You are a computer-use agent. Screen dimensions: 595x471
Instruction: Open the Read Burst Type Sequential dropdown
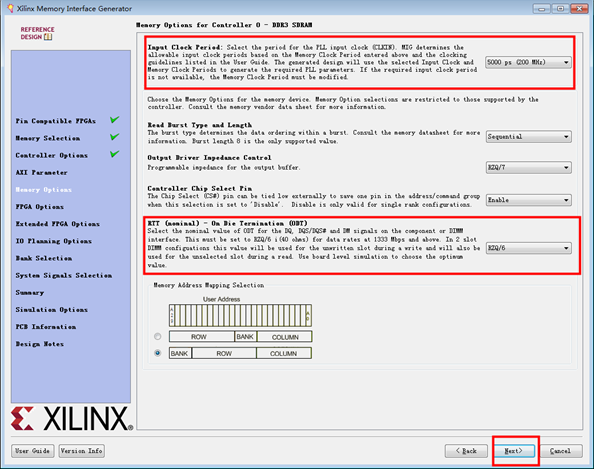pos(529,137)
